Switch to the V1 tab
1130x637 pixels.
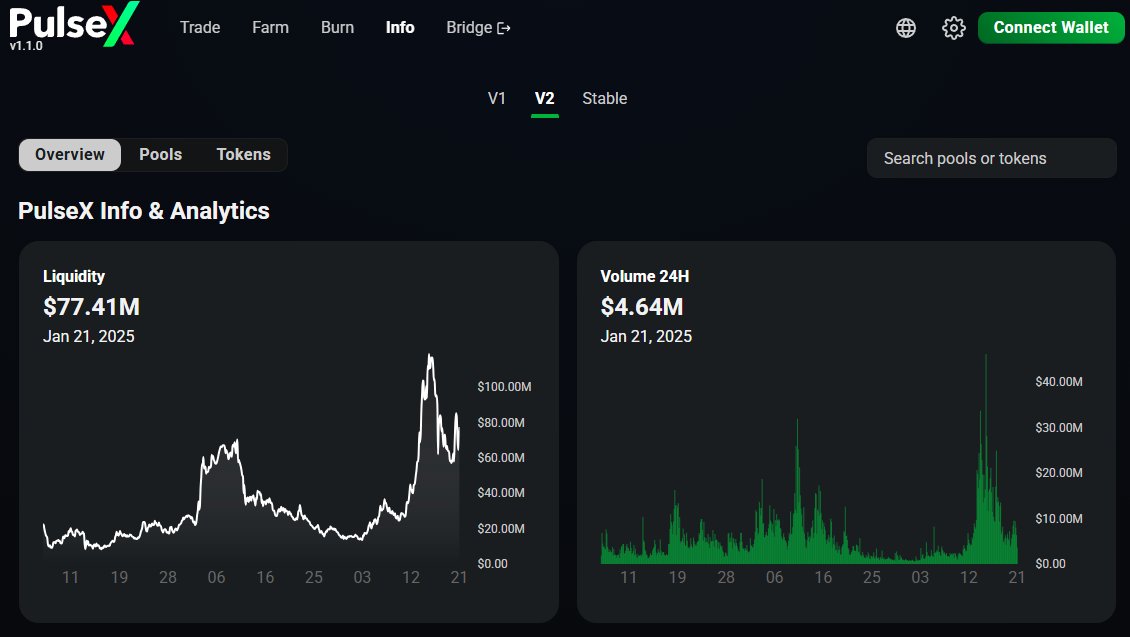tap(497, 98)
